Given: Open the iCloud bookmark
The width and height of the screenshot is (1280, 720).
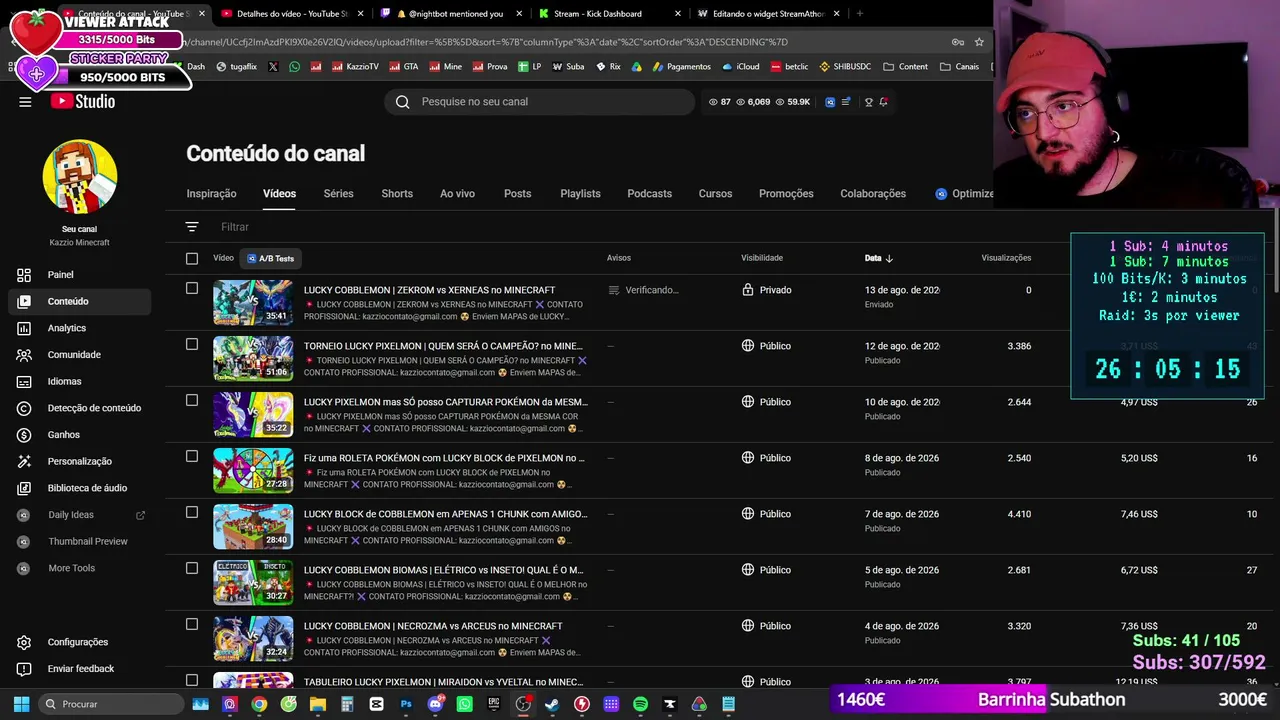Looking at the screenshot, I should [740, 67].
